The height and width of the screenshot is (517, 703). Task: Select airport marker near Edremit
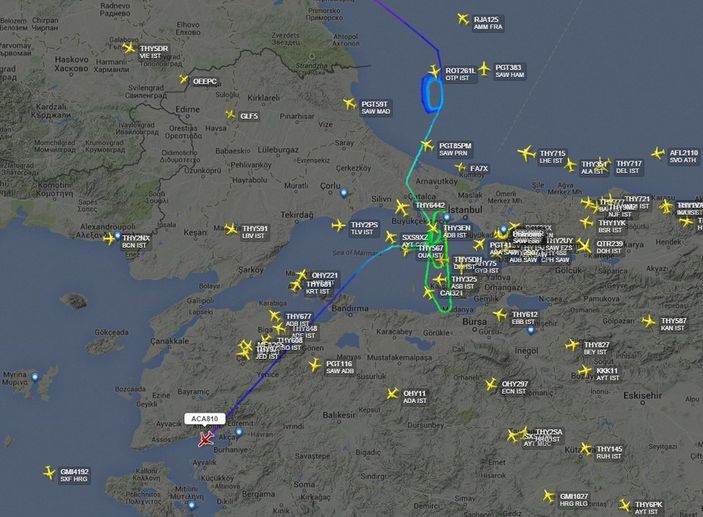click(239, 432)
